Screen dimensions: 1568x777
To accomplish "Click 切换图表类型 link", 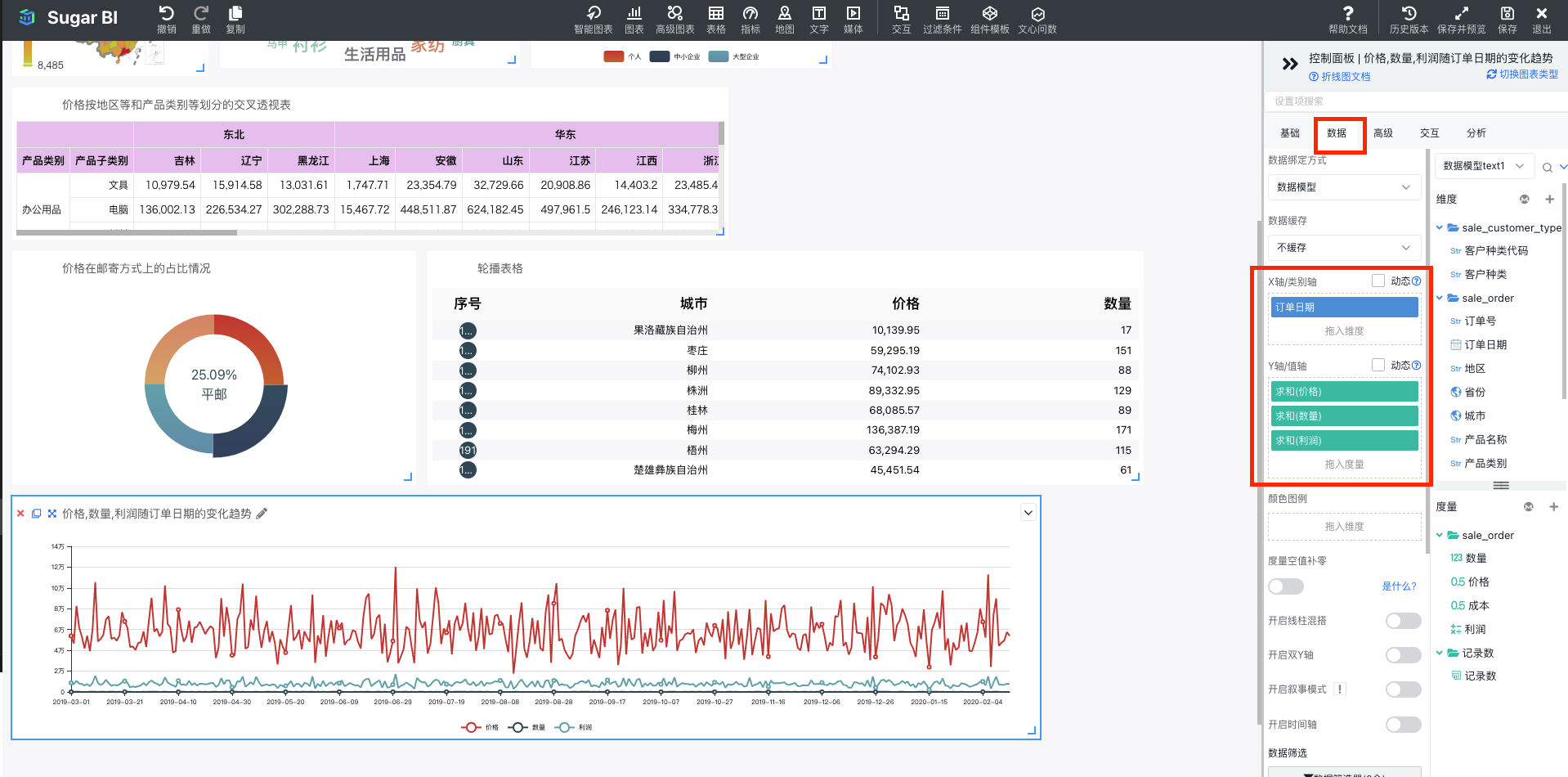I will (x=1522, y=74).
